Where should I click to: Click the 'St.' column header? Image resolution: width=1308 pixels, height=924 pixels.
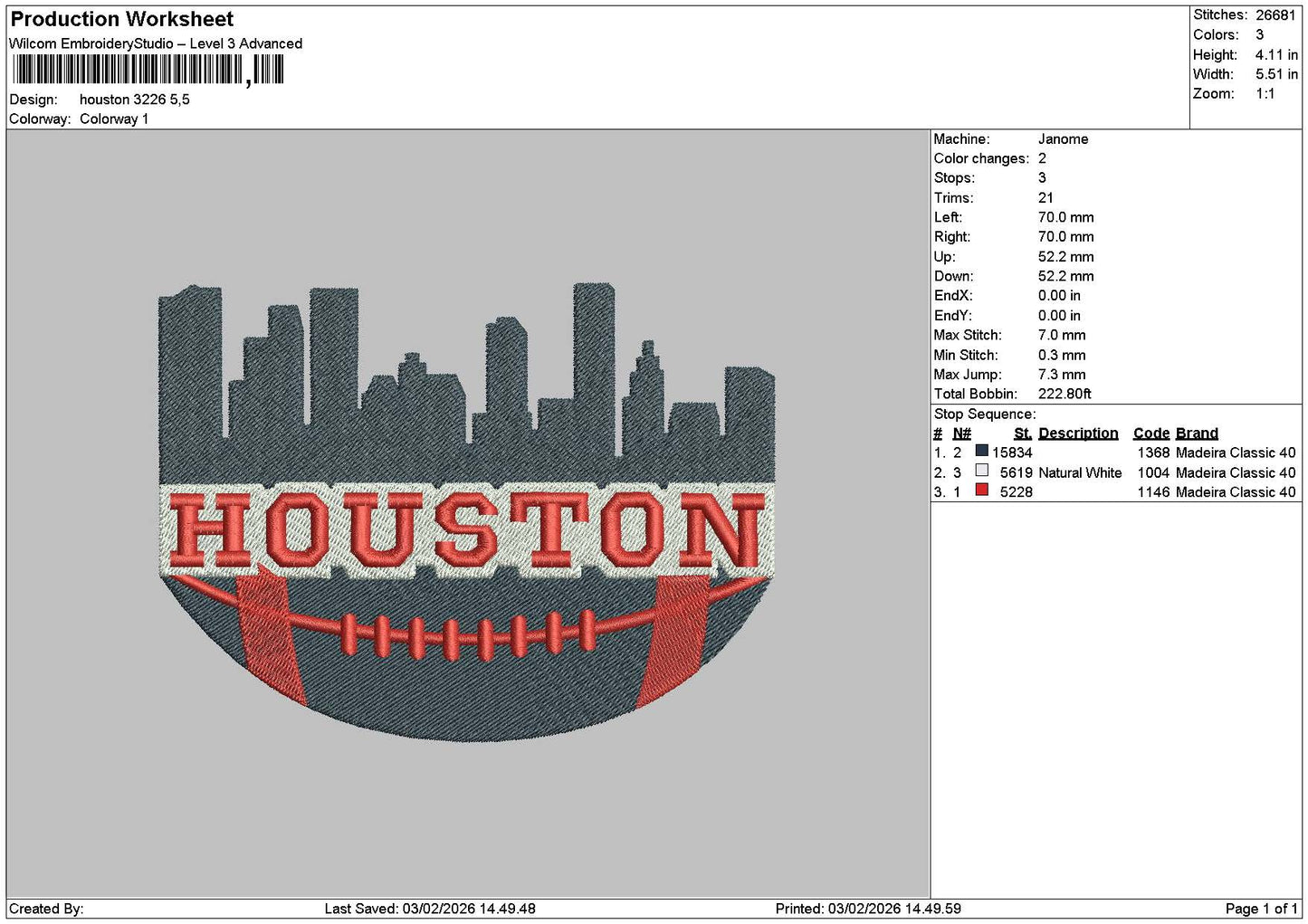[1023, 433]
